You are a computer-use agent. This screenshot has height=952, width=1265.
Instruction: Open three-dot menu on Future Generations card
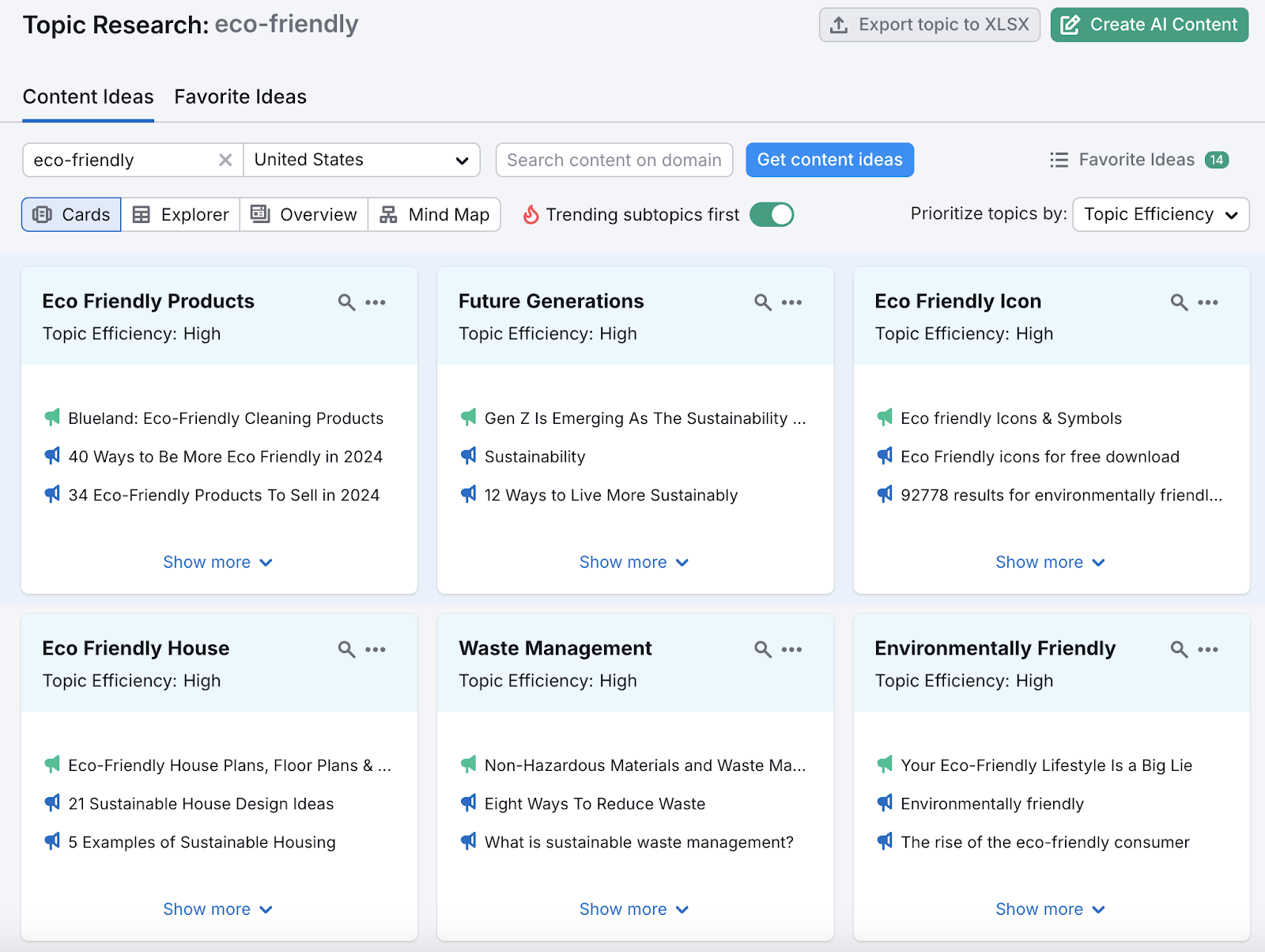coord(791,302)
